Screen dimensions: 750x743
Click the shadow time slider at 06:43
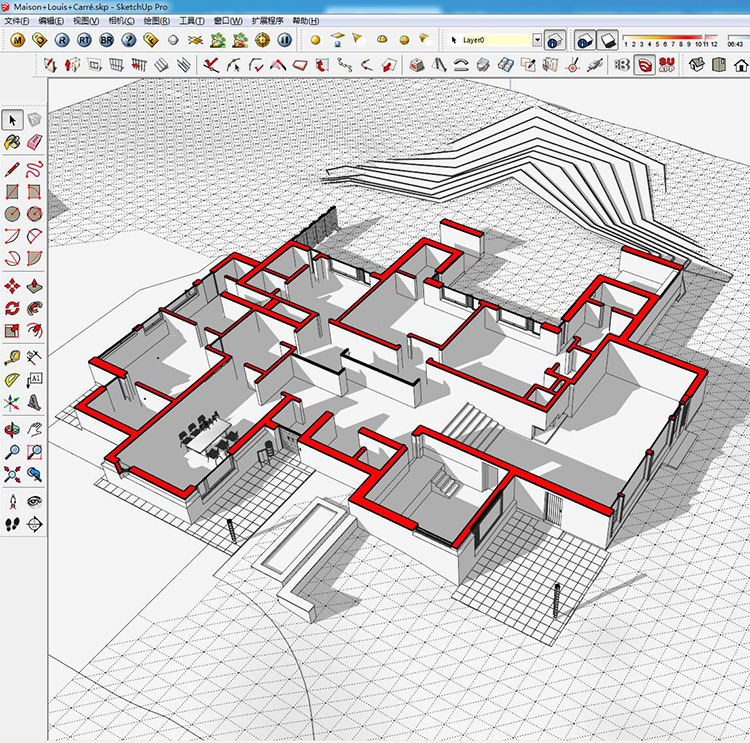click(737, 40)
